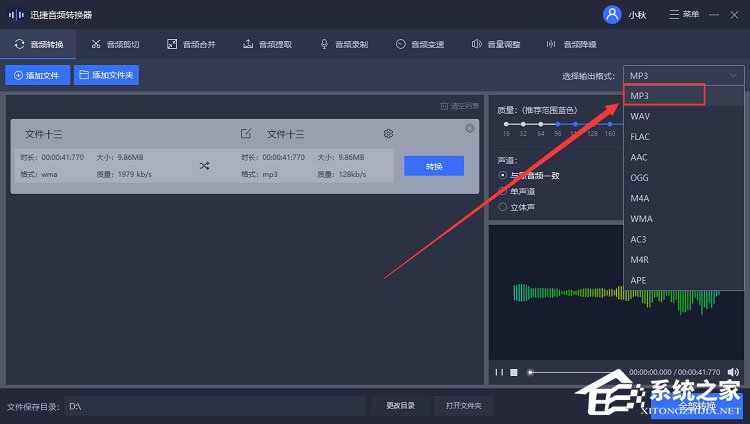
Task: Open the 音频录制 audio record tab
Action: pos(343,45)
